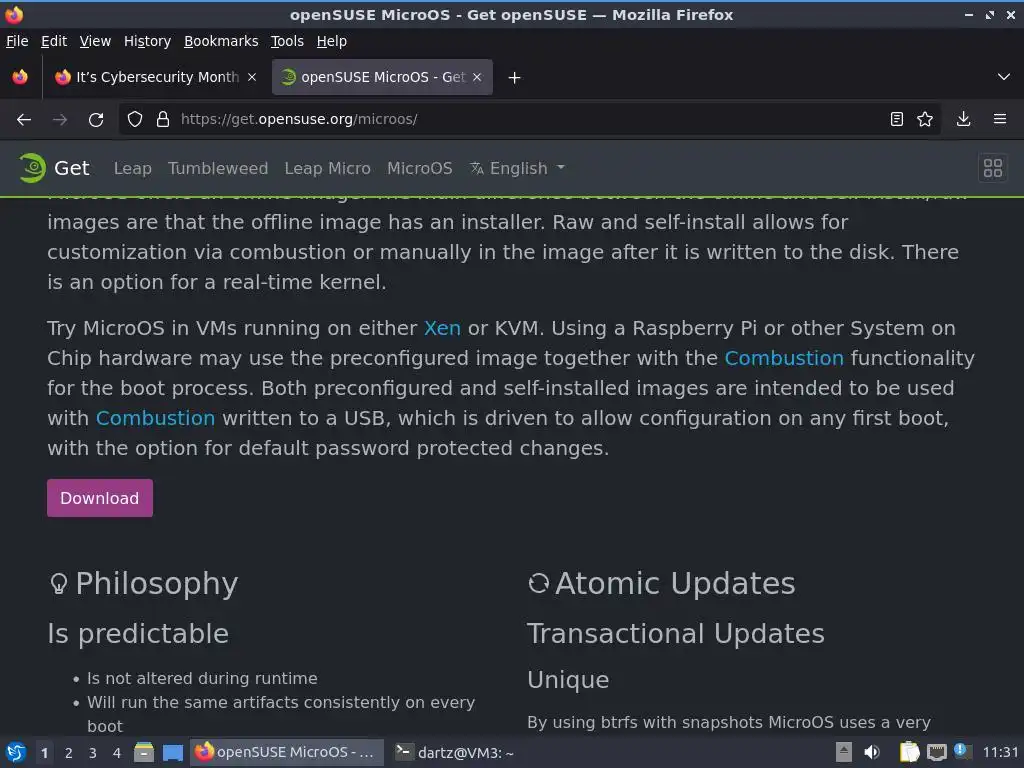Open tracking protection shield panel
The image size is (1024, 768).
(135, 120)
